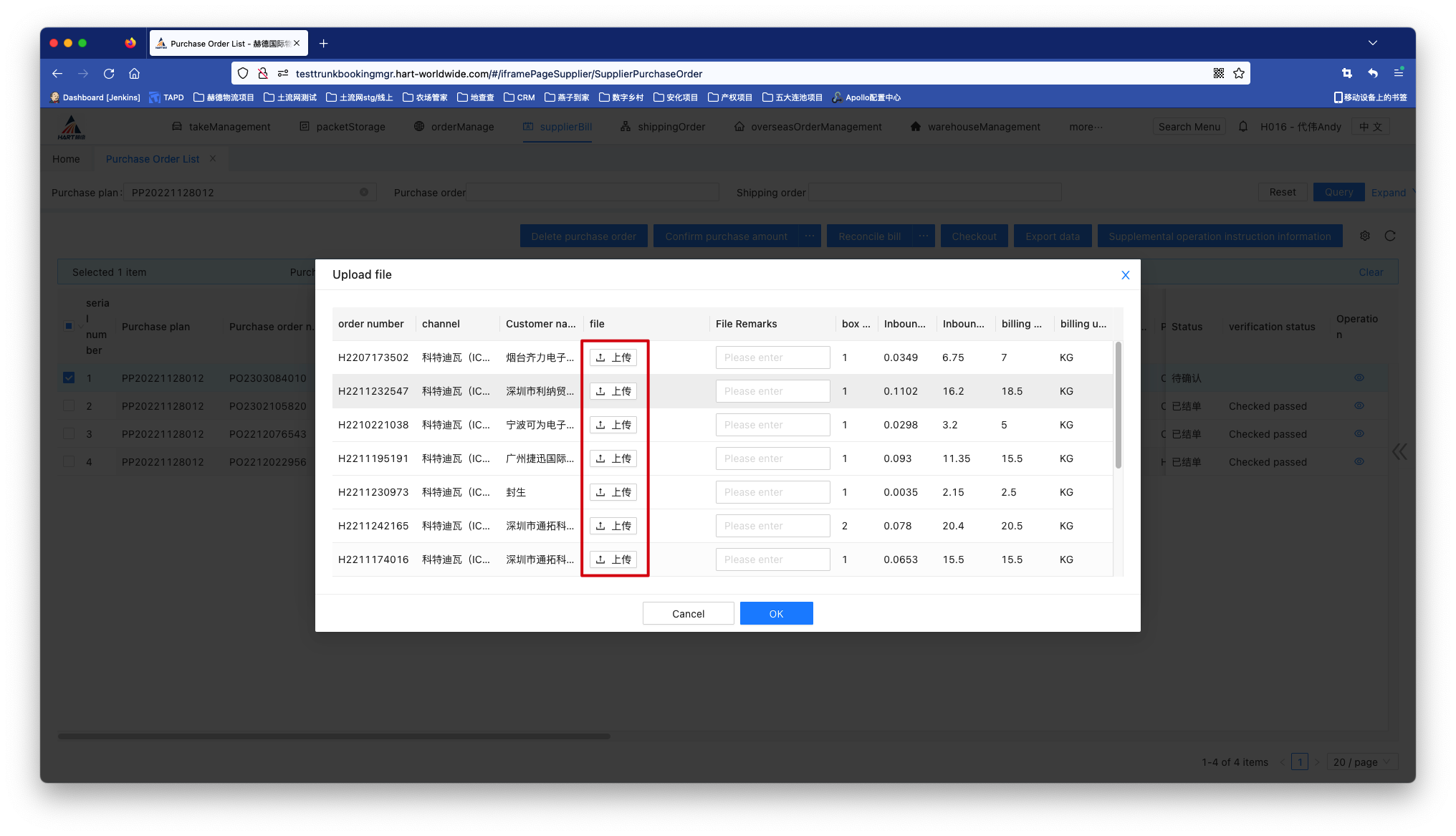Image resolution: width=1456 pixels, height=836 pixels.
Task: Check the row 2 checkbox PO2302105820
Action: click(x=69, y=405)
